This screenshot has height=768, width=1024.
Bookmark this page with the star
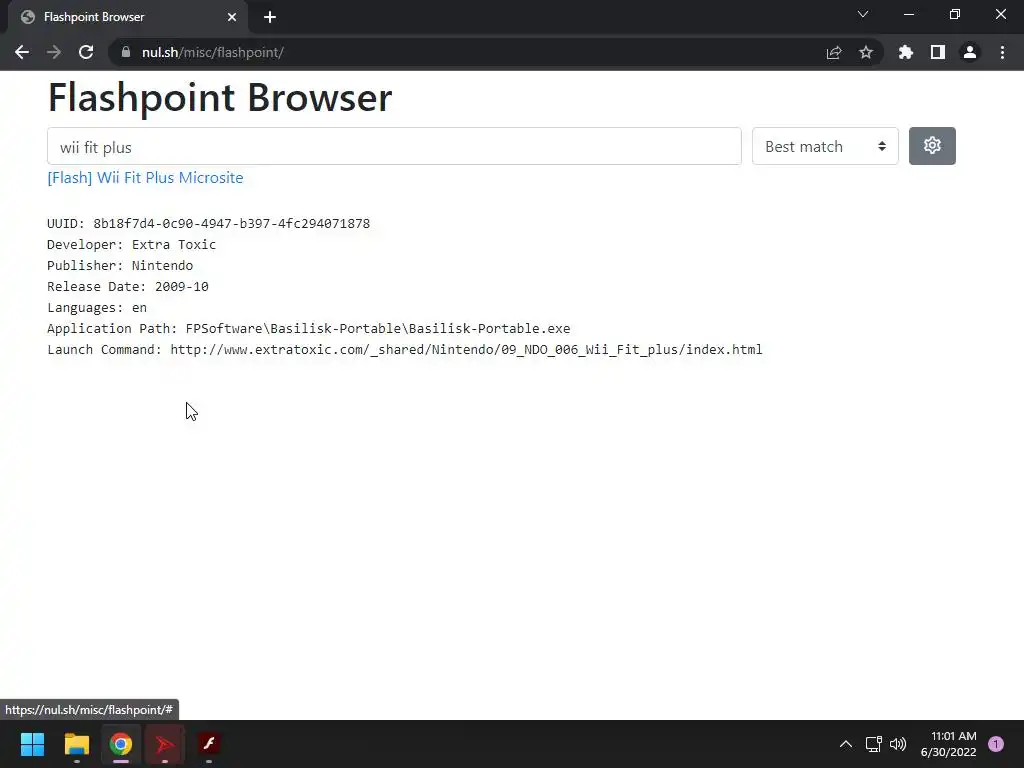[x=865, y=52]
